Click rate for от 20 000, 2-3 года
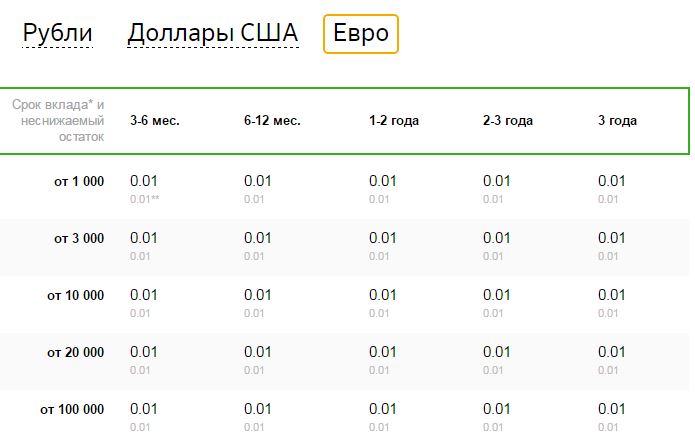The height and width of the screenshot is (445, 695). tap(496, 352)
